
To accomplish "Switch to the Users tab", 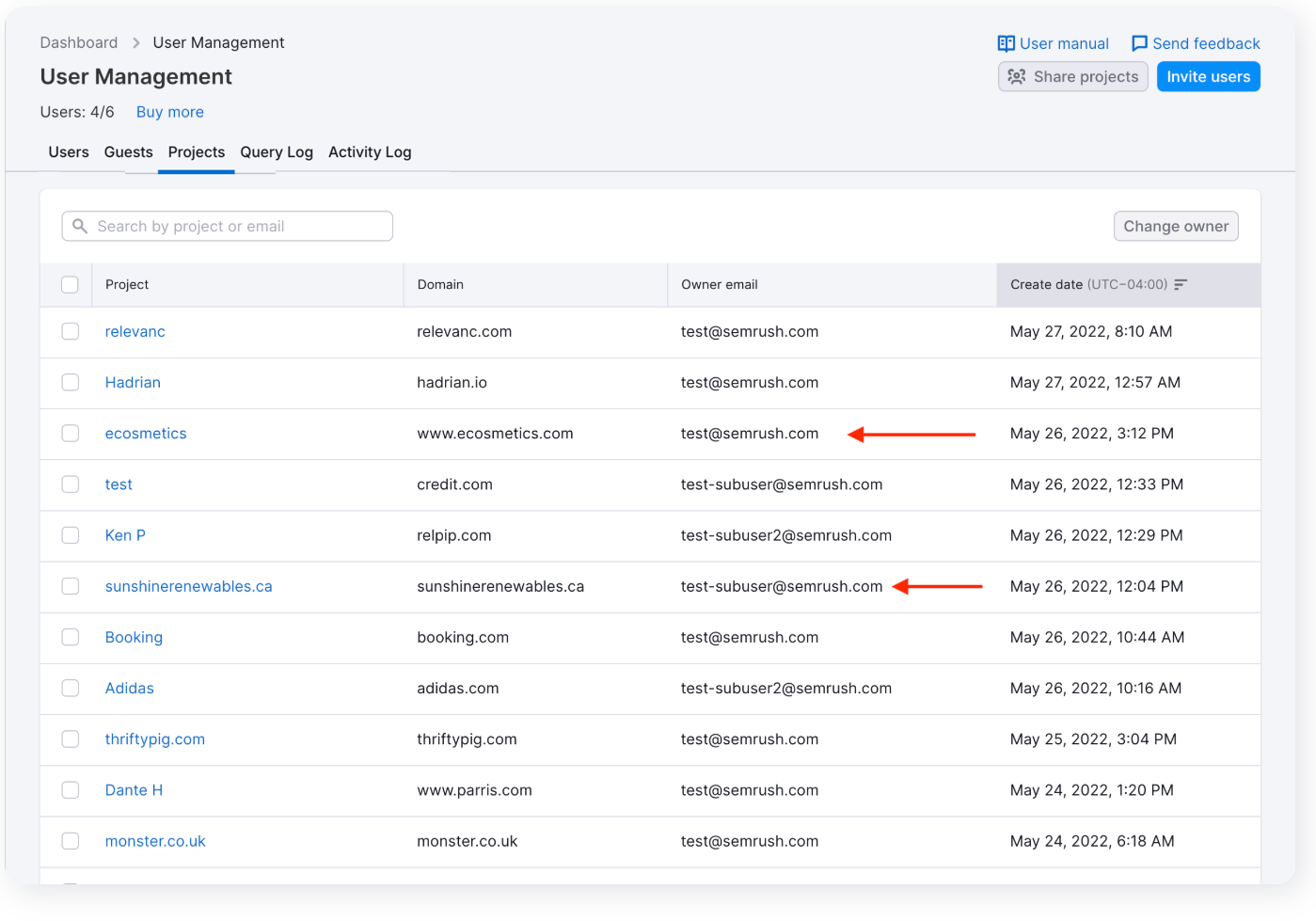I will pos(68,151).
